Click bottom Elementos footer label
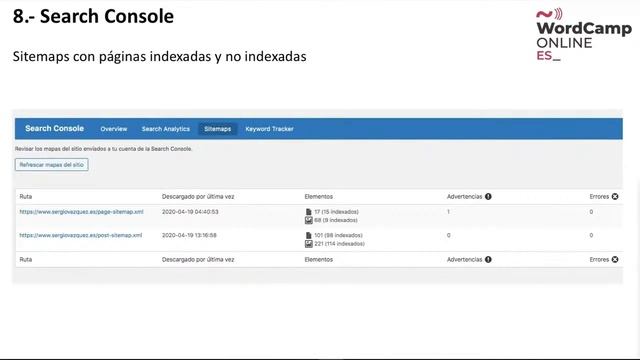Viewport: 640px width, 360px height. (318, 260)
